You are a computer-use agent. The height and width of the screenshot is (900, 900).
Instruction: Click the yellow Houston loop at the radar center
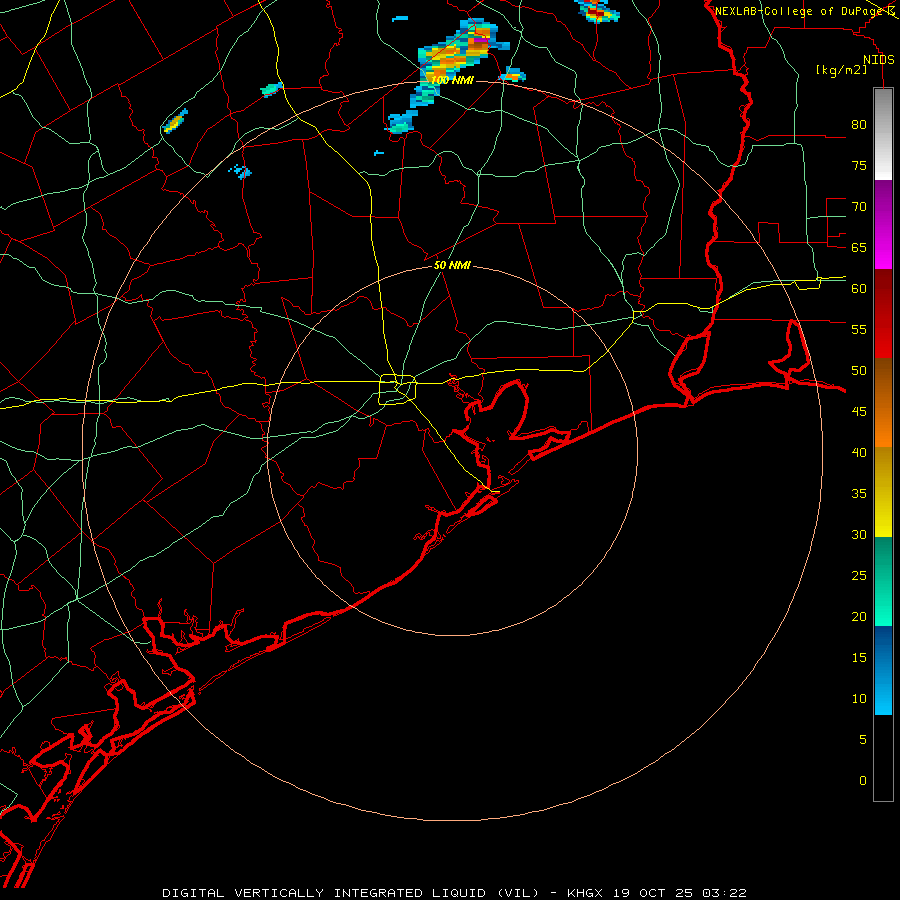397,390
